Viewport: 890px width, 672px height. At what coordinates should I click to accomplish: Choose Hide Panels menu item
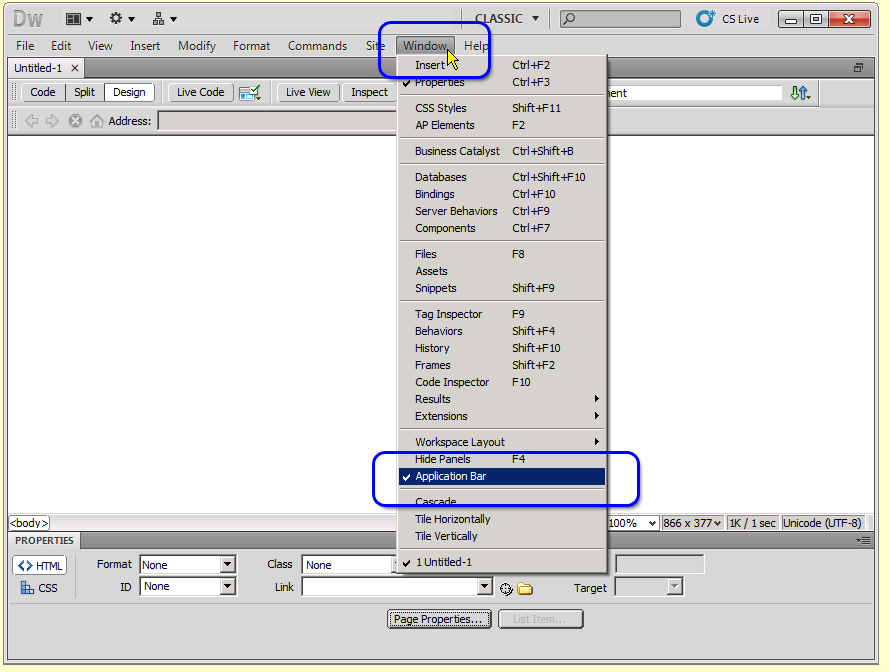point(502,459)
